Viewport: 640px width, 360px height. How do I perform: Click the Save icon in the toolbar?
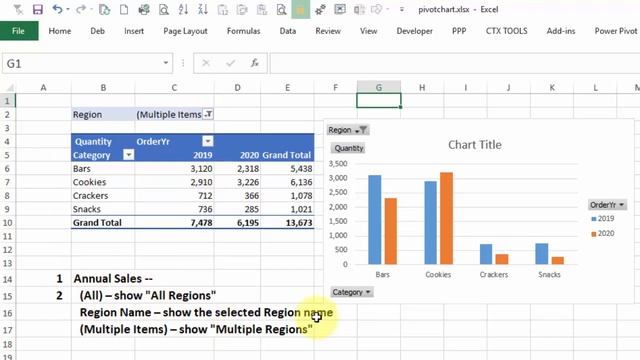tap(38, 9)
